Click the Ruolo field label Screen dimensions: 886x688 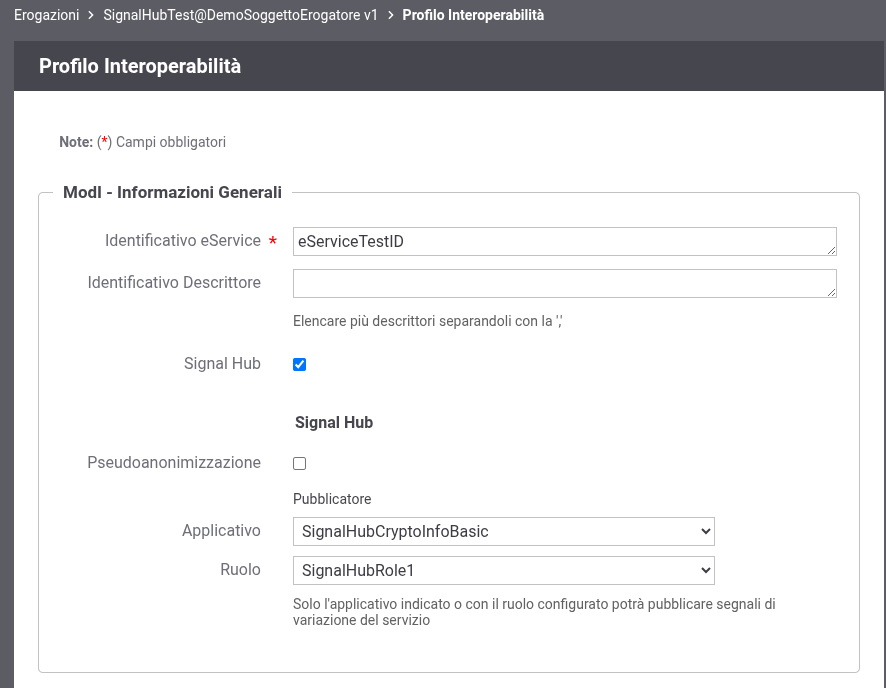[240, 569]
